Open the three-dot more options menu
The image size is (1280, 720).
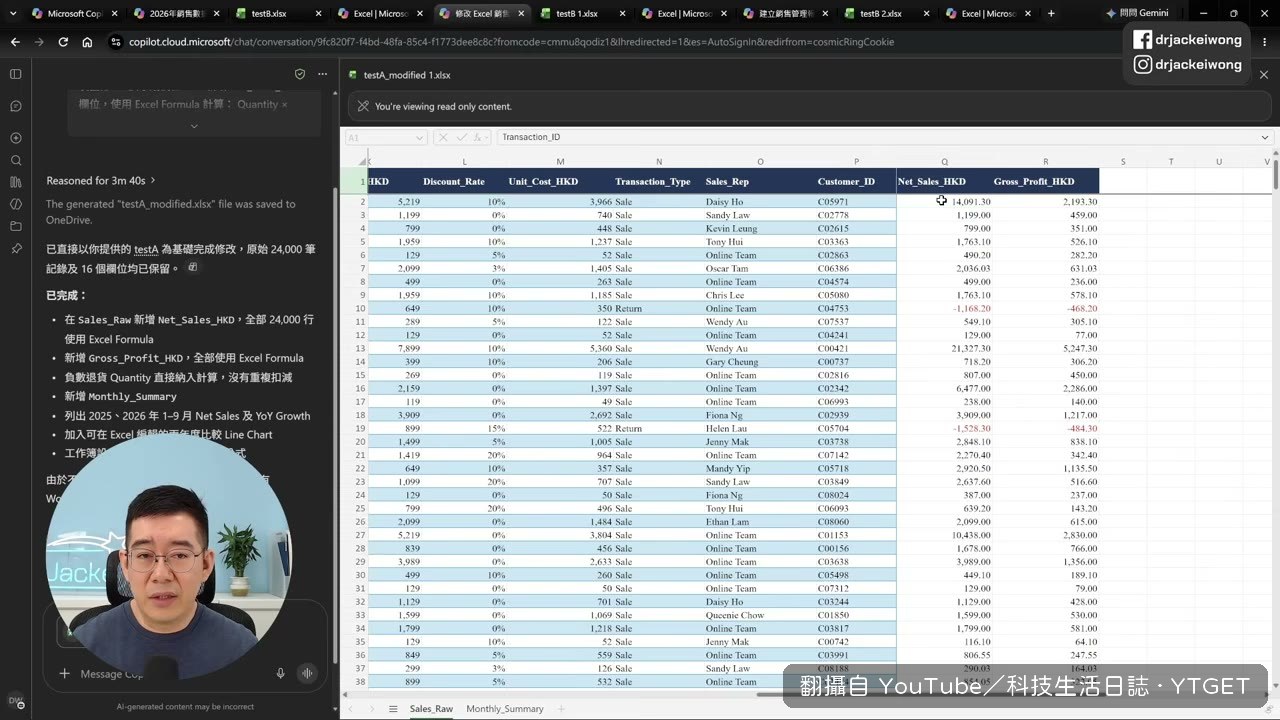pyautogui.click(x=322, y=74)
